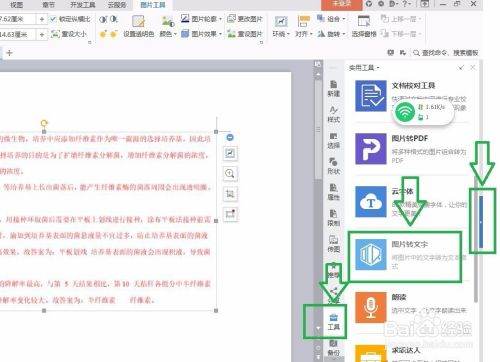This screenshot has height=362, width=500.
Task: Click the 更改图片 button
Action: [245, 19]
